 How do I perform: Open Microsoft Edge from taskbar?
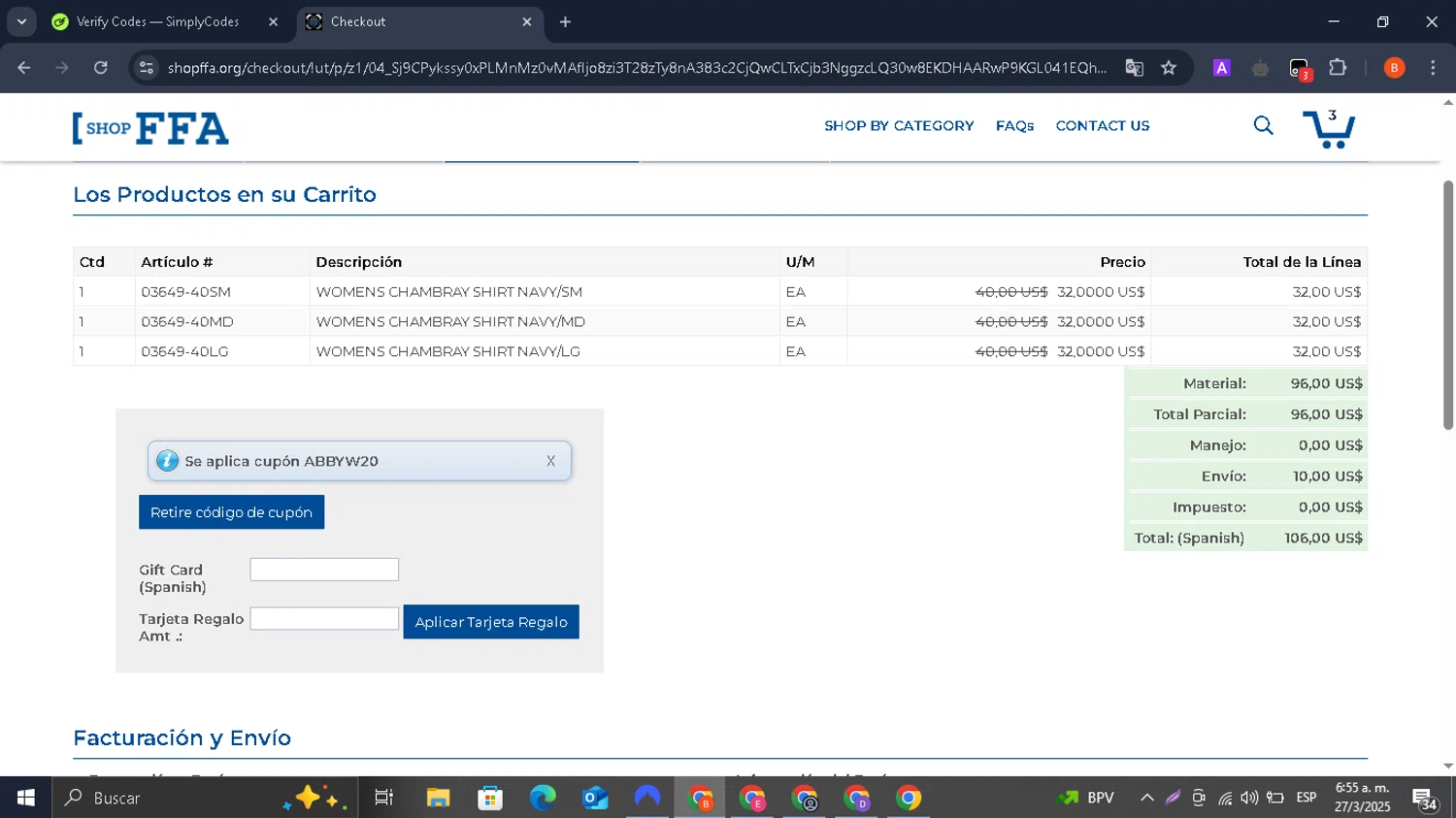pyautogui.click(x=543, y=798)
